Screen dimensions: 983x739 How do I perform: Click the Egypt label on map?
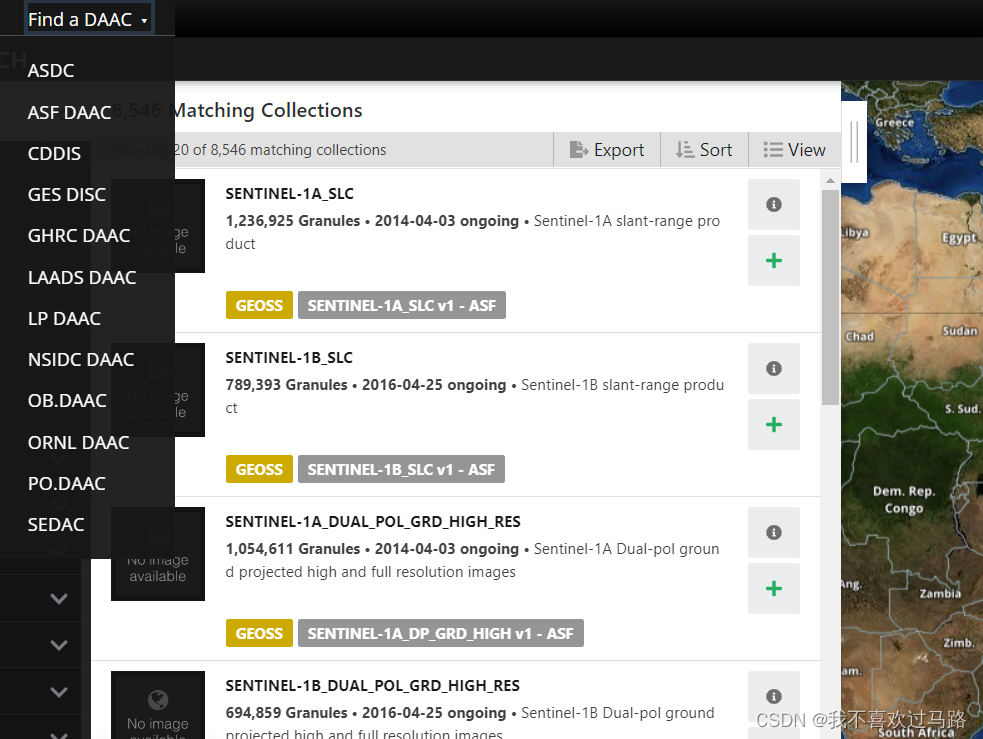tap(959, 238)
